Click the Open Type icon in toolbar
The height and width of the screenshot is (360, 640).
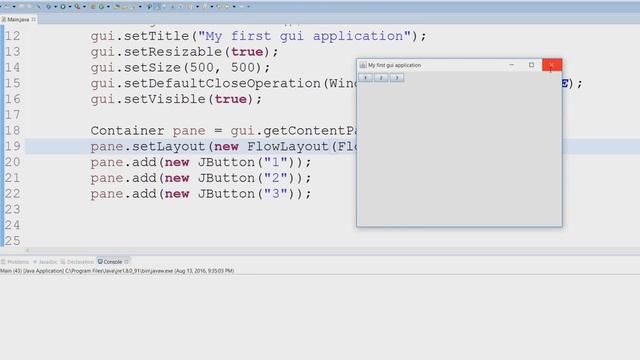coord(117,7)
